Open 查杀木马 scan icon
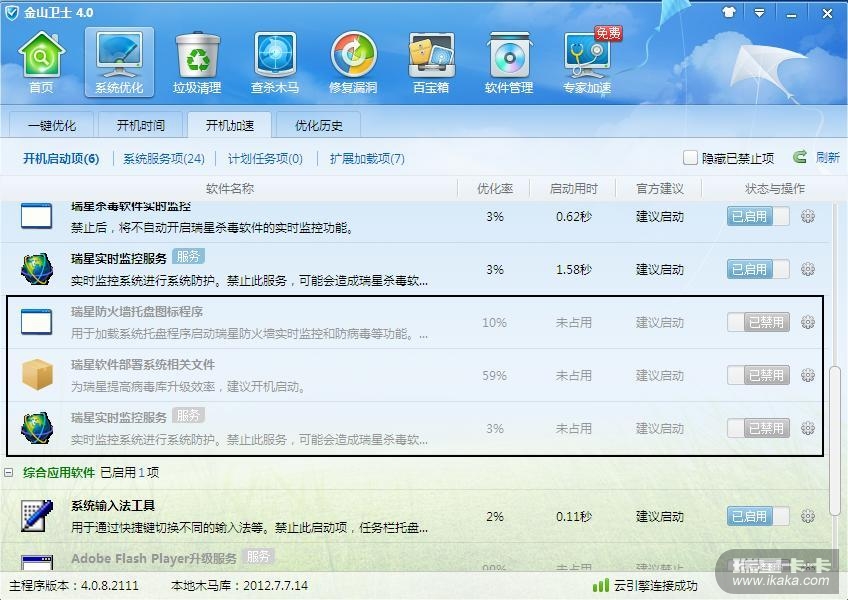The width and height of the screenshot is (848, 600). click(275, 62)
